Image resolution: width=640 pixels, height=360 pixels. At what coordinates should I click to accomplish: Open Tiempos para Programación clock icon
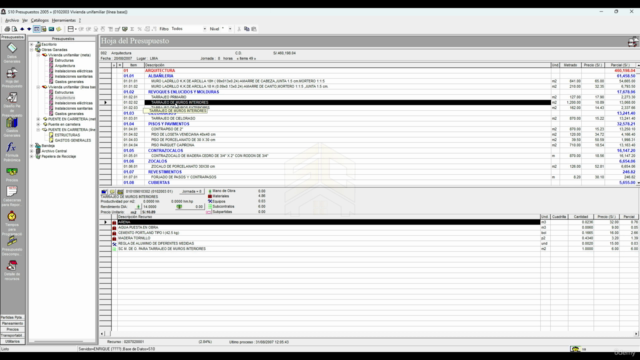click(12, 222)
